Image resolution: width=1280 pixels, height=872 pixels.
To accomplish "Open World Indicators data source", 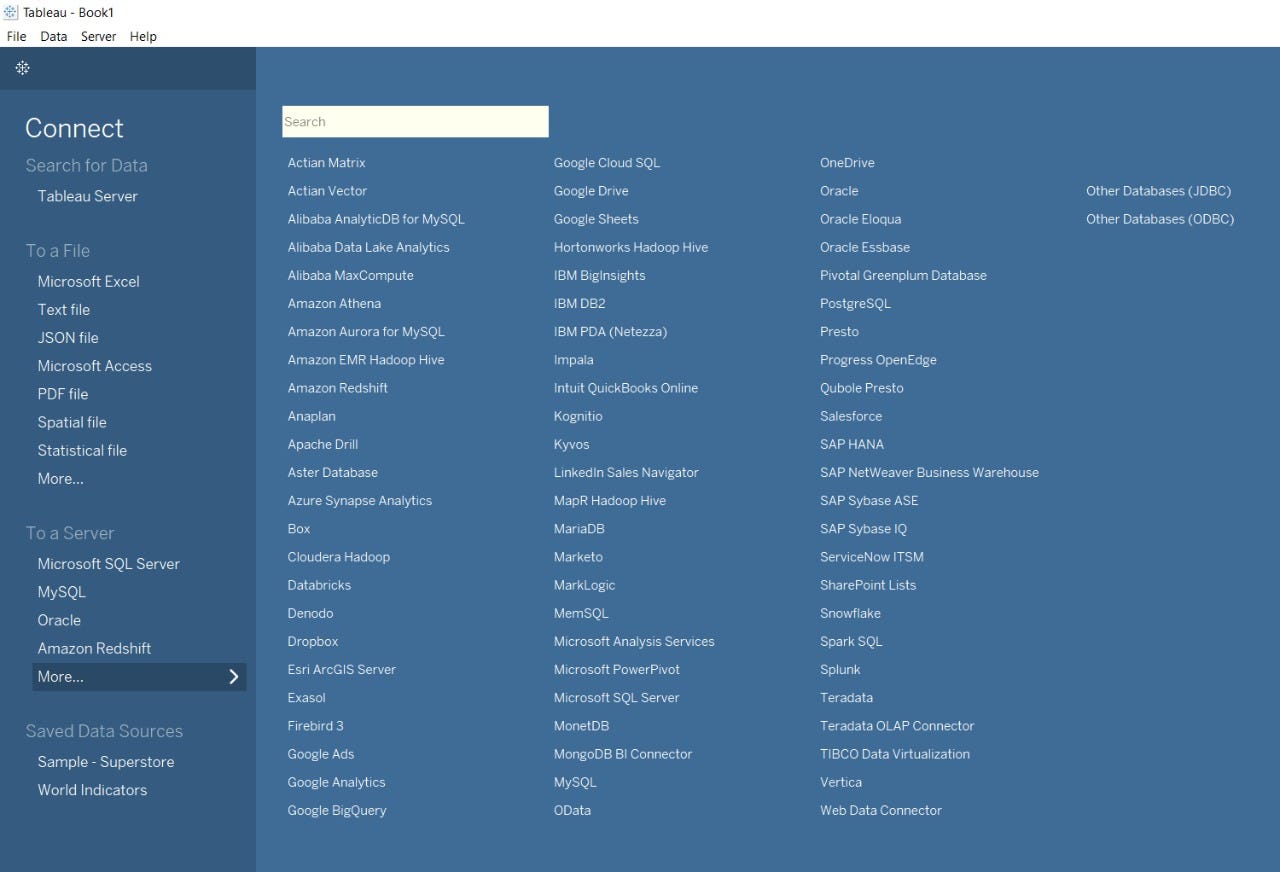I will (x=92, y=790).
